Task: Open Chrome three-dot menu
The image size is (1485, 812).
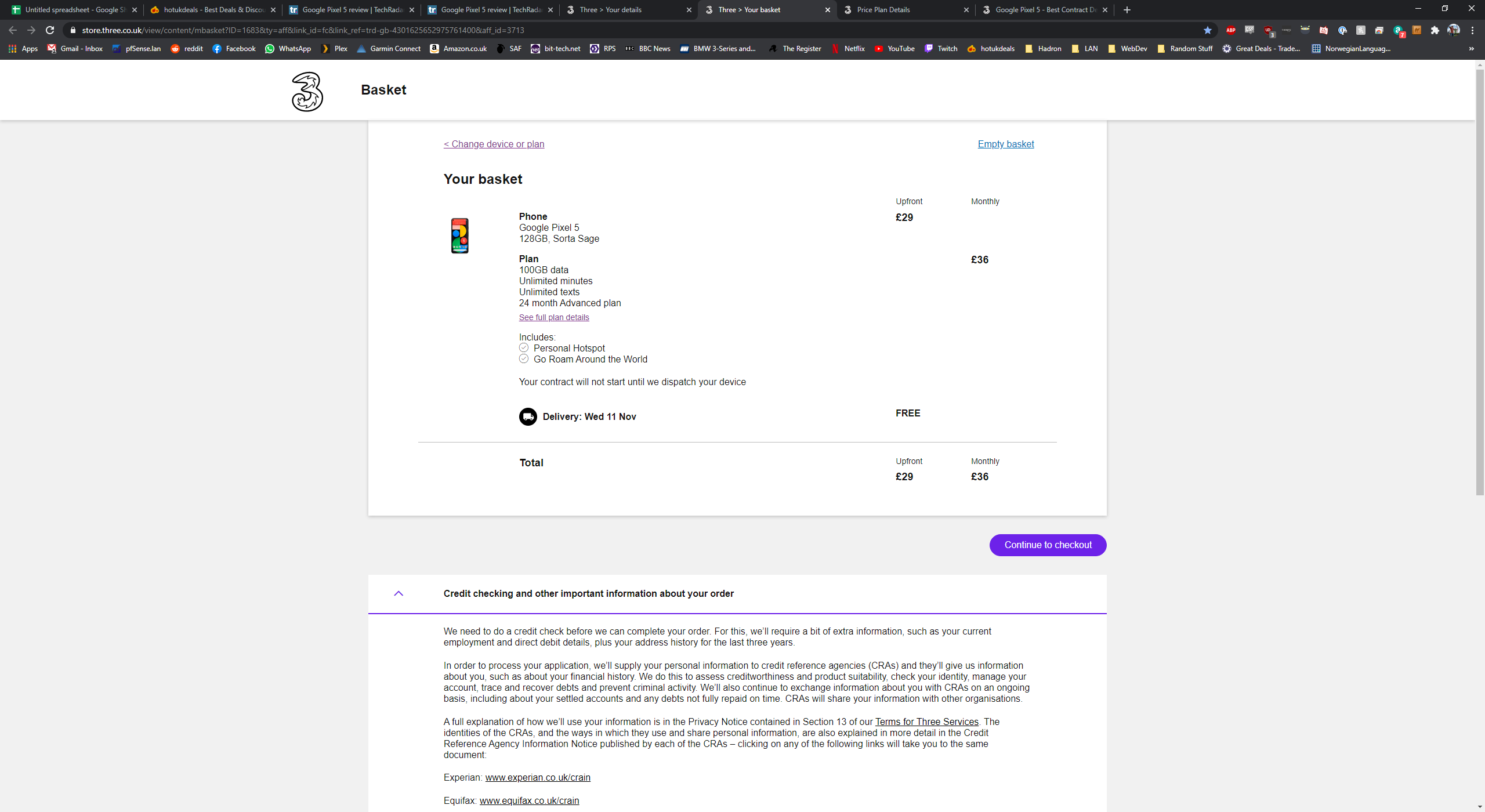Action: 1472,30
